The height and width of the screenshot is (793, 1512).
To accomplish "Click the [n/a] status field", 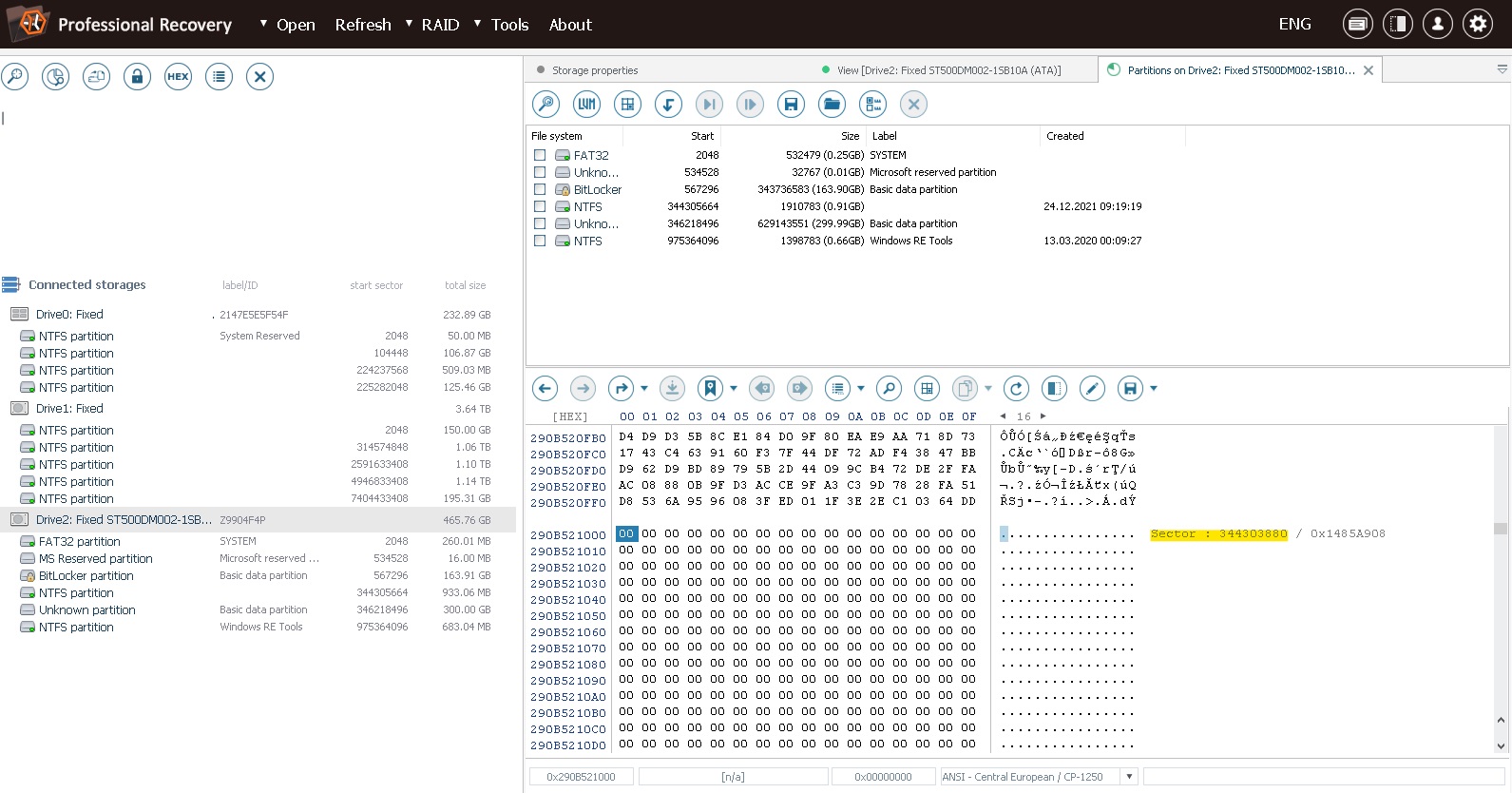I will click(733, 777).
